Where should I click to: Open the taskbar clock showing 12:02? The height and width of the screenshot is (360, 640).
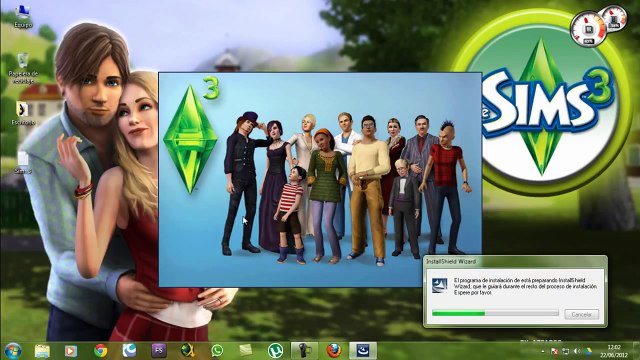pyautogui.click(x=614, y=351)
